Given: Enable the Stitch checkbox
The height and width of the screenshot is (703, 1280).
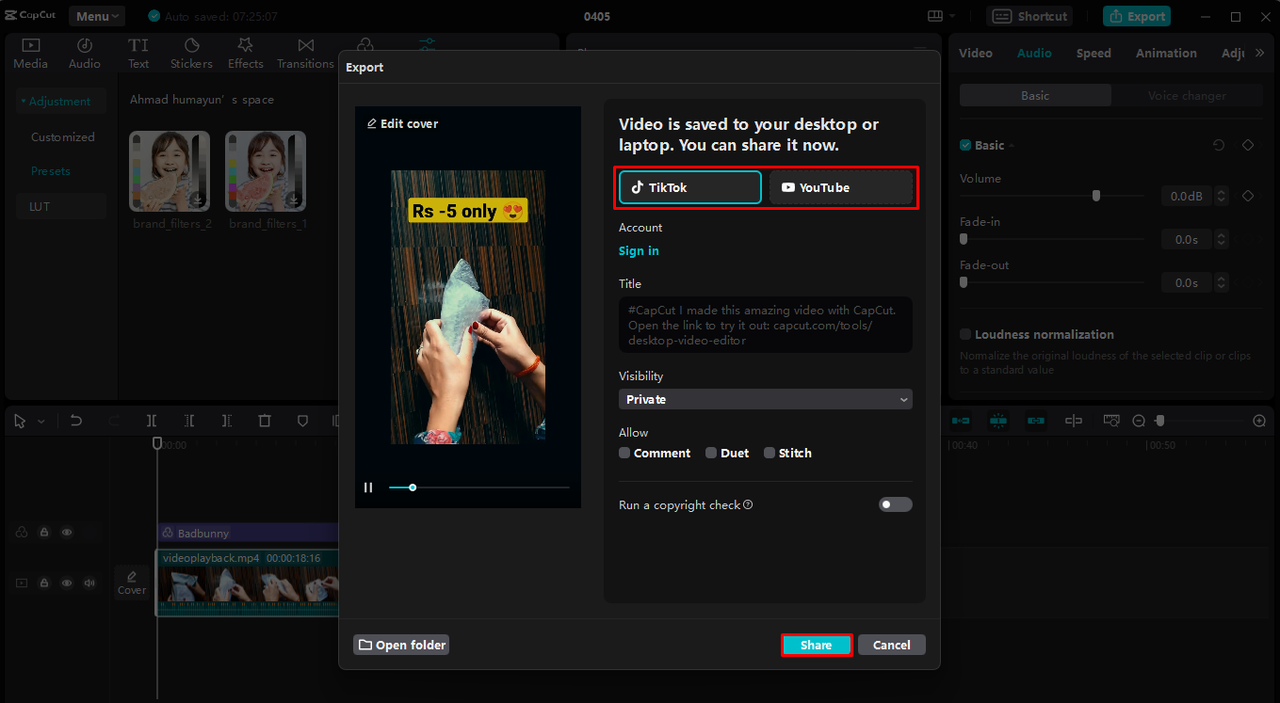Looking at the screenshot, I should (x=769, y=453).
